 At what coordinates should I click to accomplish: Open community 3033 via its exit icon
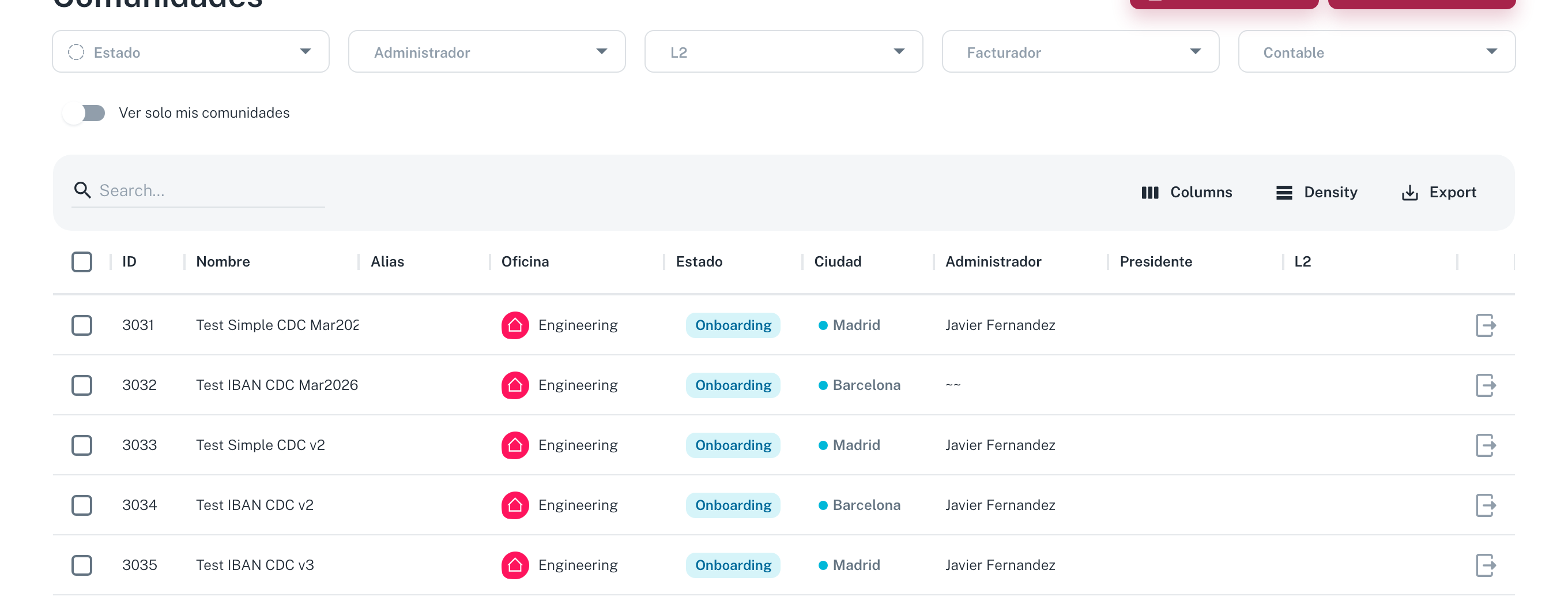1485,445
